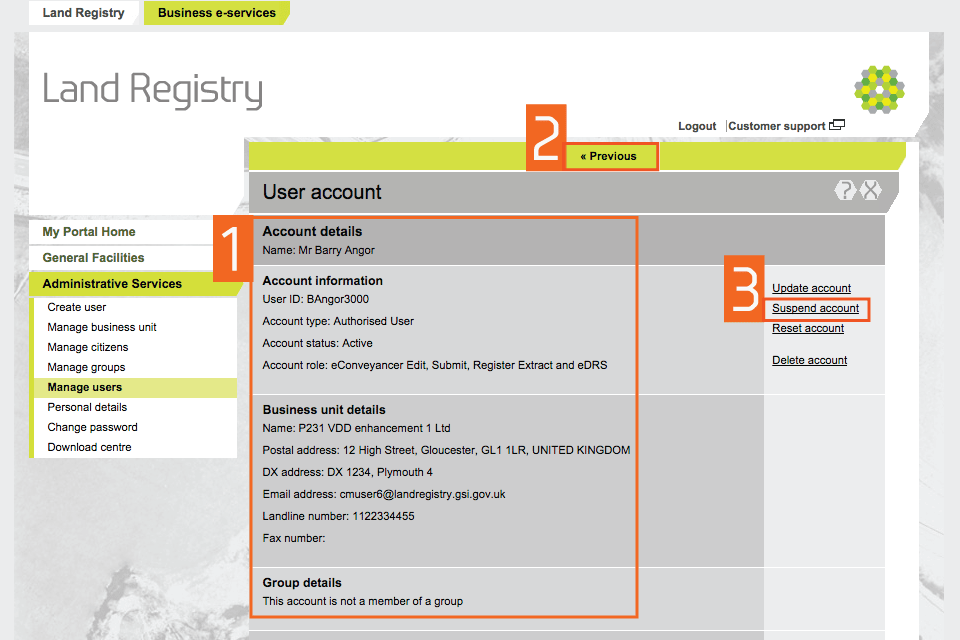Click 'Account type: Authorised User' text
Image resolution: width=960 pixels, height=640 pixels.
(x=338, y=321)
